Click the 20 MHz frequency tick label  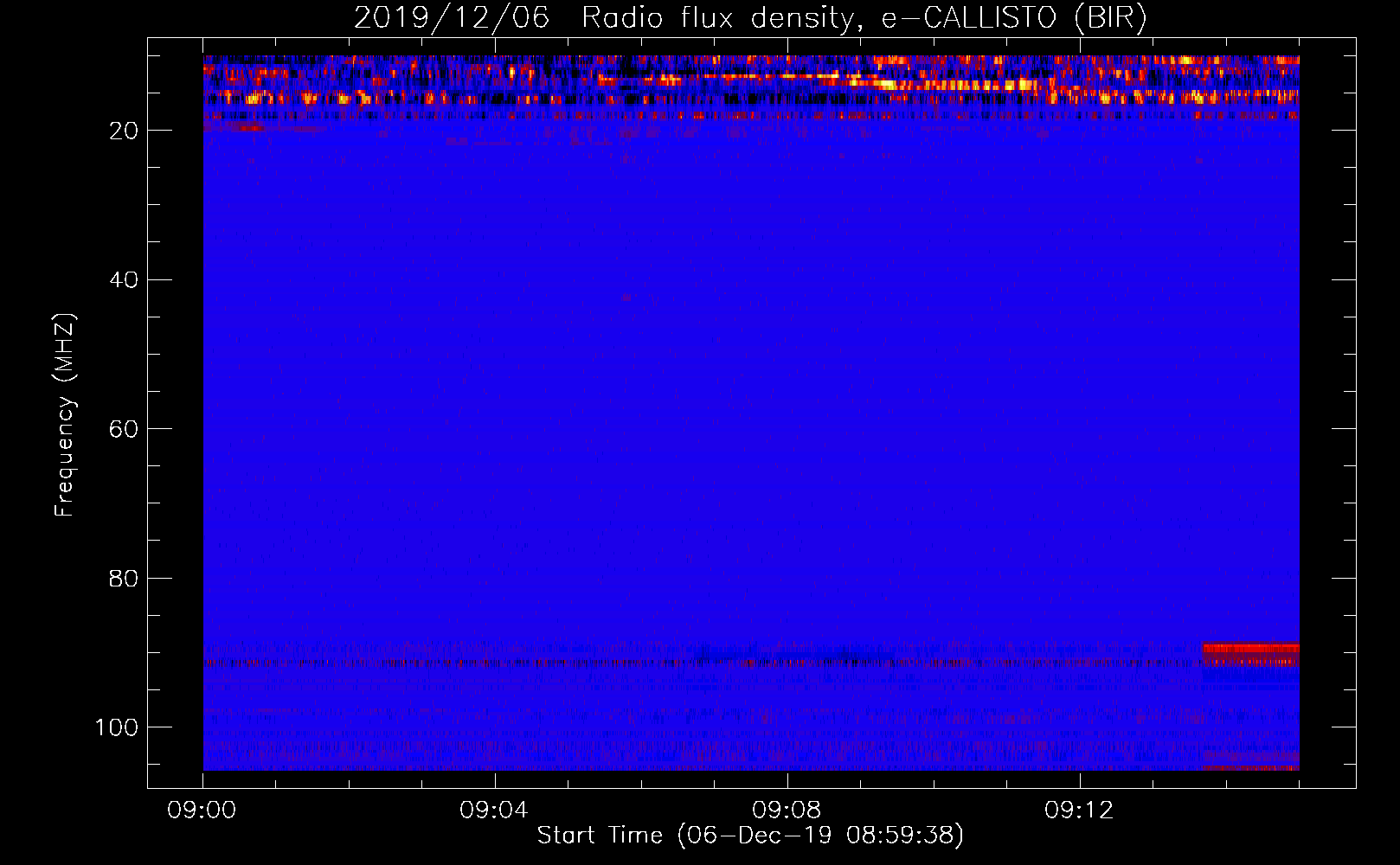click(x=124, y=131)
